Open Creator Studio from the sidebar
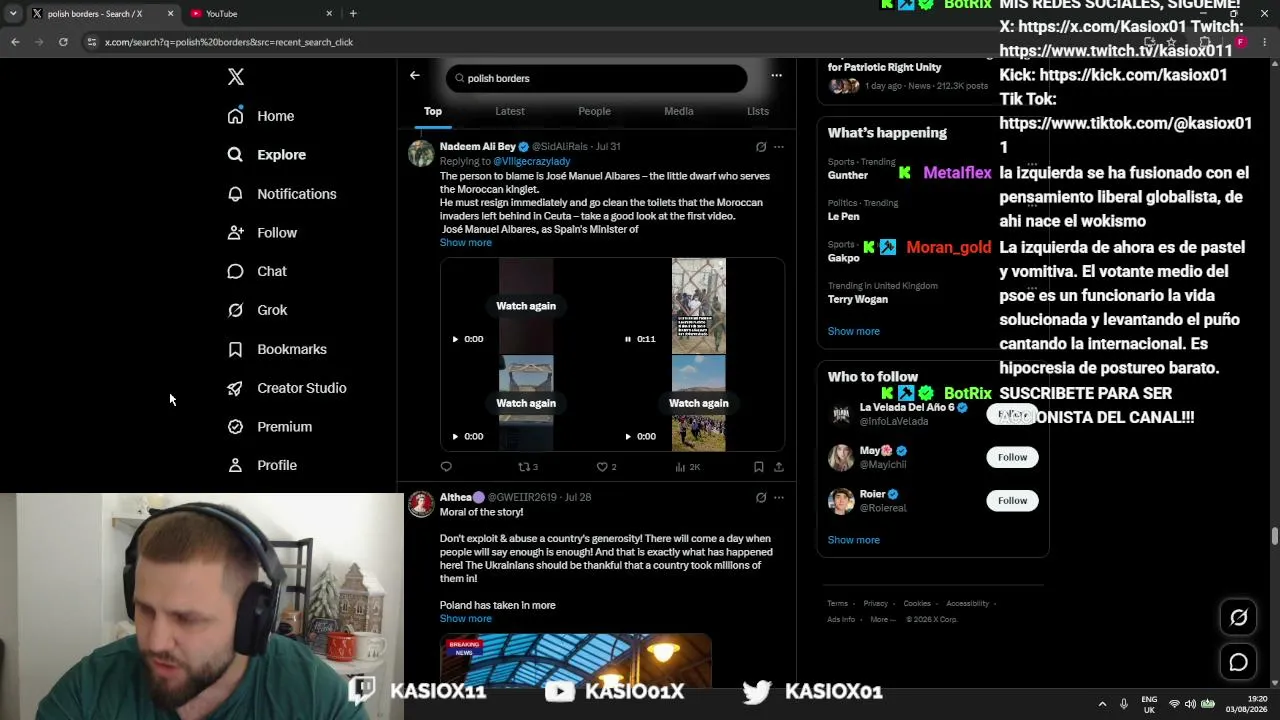This screenshot has width=1280, height=720. [287, 388]
